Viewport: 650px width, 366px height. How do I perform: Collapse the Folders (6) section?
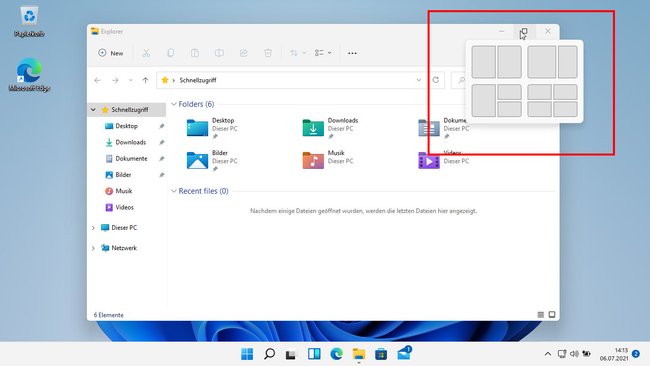174,104
